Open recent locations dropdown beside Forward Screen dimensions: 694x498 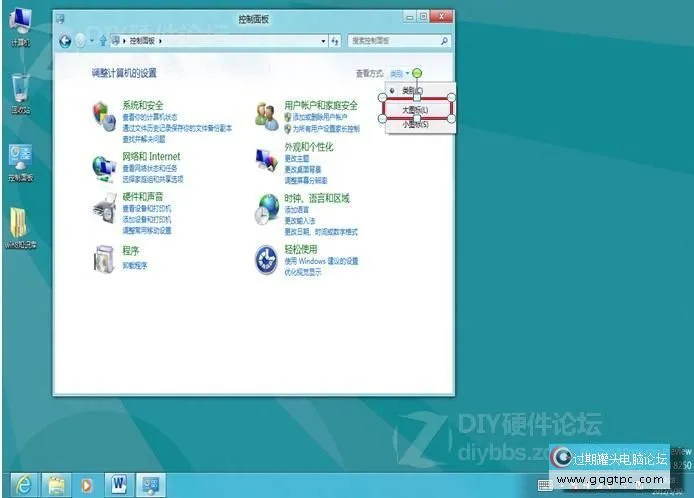tap(92, 41)
